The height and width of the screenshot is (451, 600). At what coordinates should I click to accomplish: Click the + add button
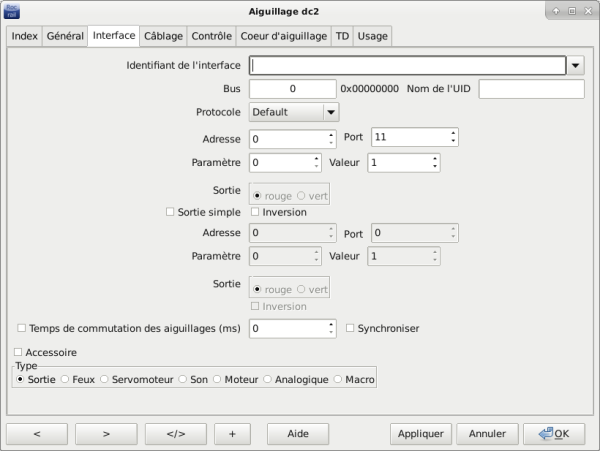click(x=232, y=434)
